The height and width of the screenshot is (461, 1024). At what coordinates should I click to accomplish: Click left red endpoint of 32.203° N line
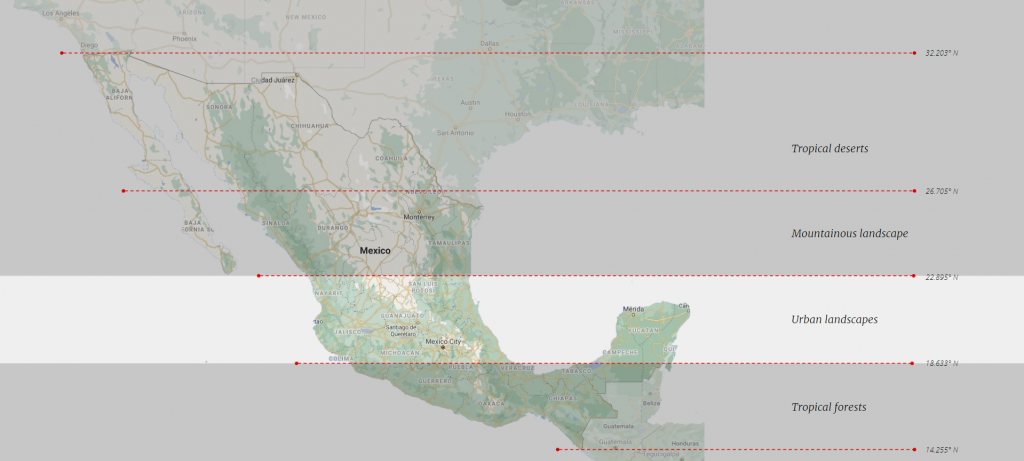coord(61,52)
